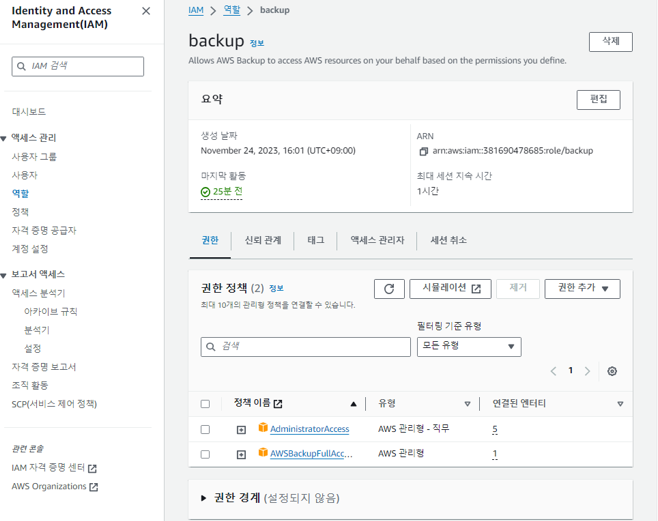Screen dimensions: 658x521
Task: Toggle the select-all policies checkbox
Action: tap(205, 404)
